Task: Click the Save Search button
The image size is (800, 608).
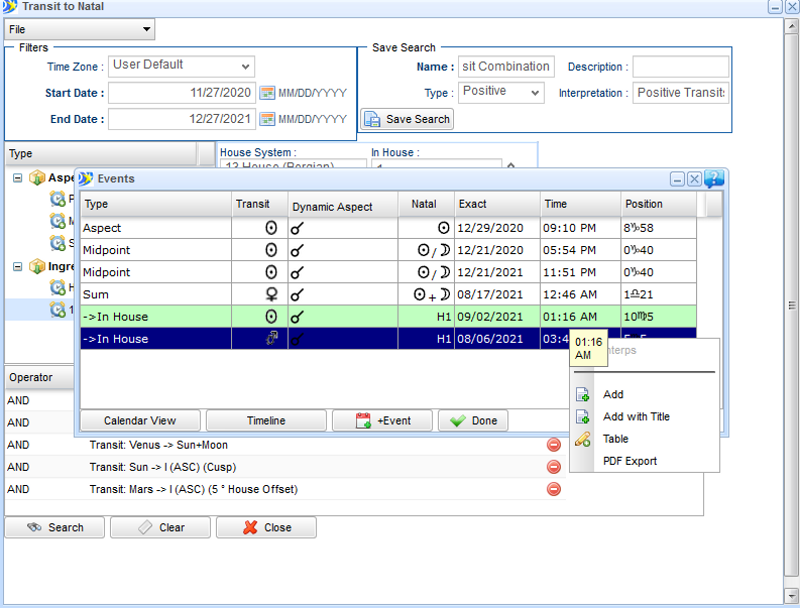Action: (x=407, y=119)
